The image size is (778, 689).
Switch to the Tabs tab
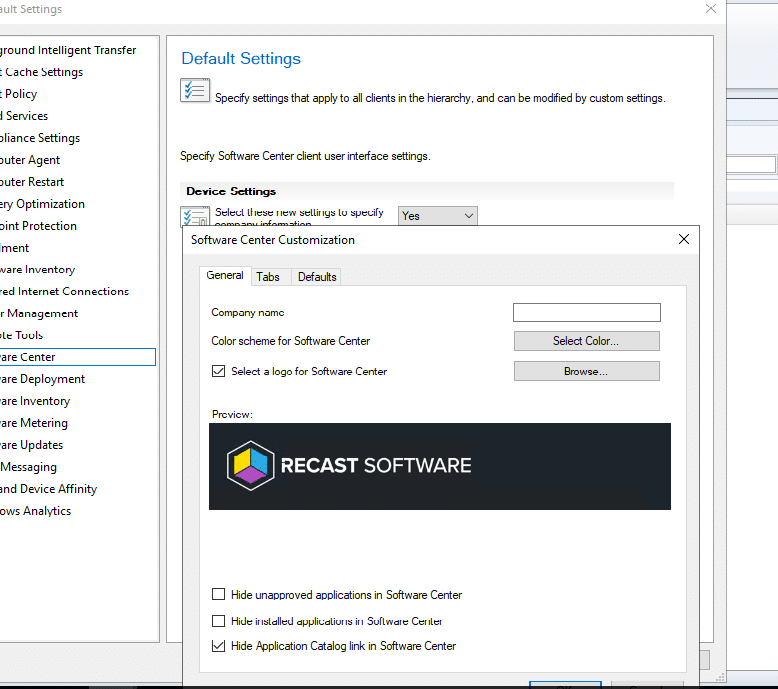267,277
